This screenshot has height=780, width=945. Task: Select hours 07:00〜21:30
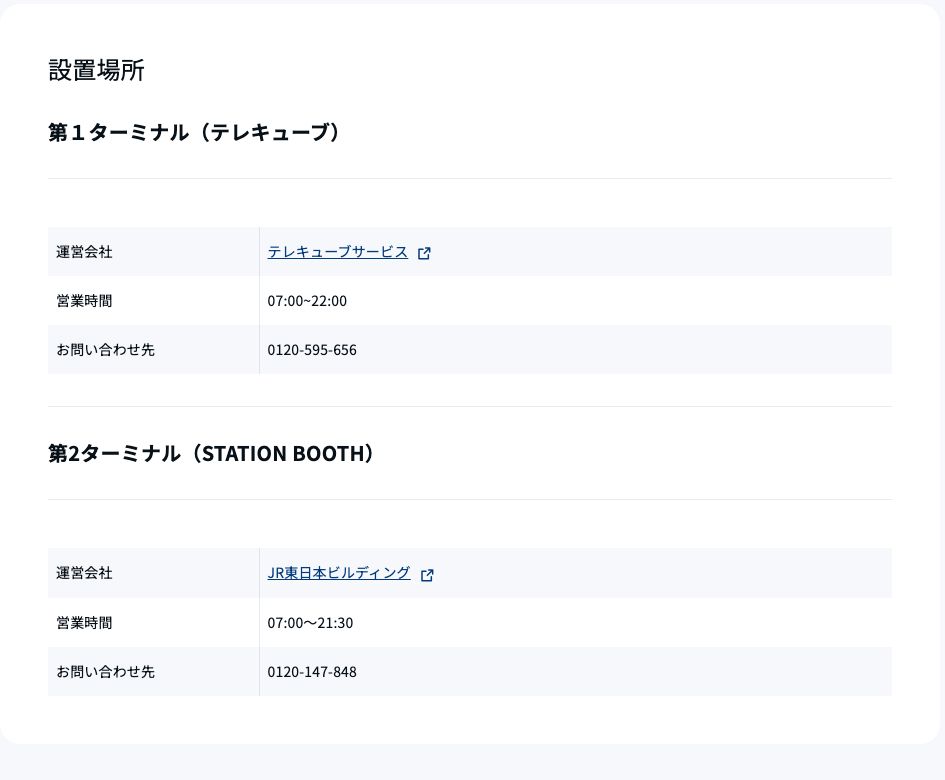click(x=310, y=623)
